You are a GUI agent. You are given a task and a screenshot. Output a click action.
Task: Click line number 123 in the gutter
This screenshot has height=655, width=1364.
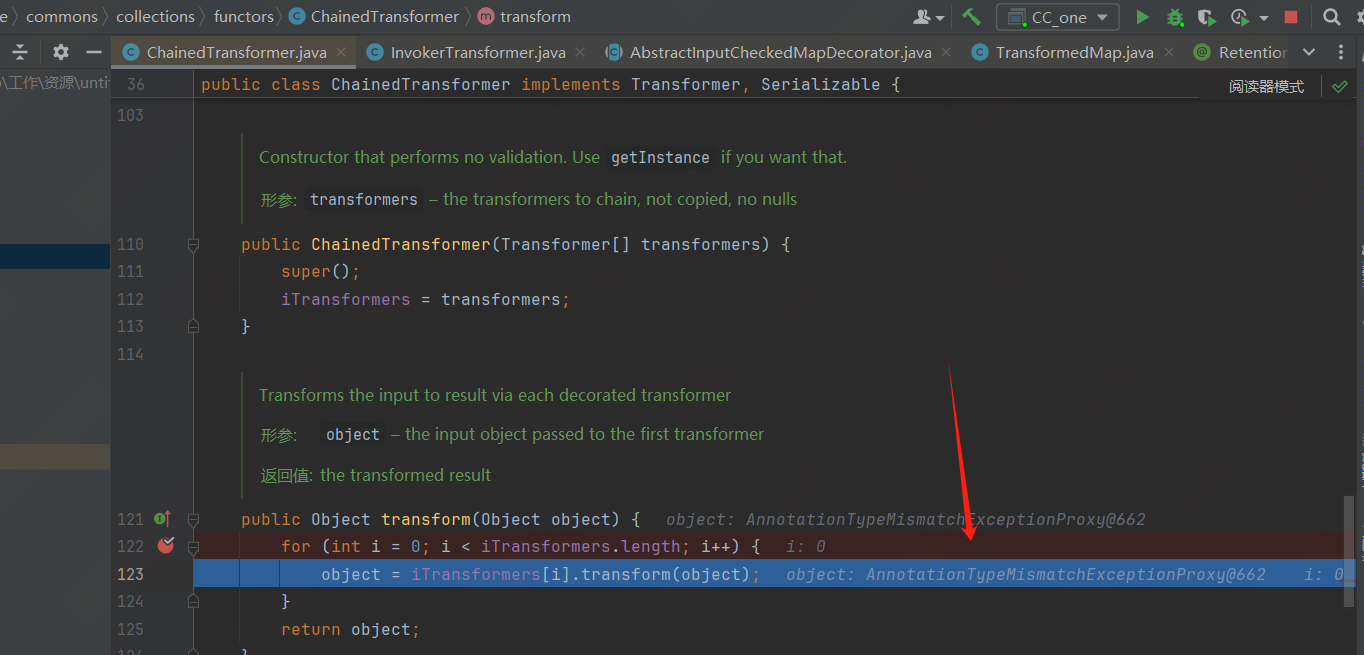pos(131,574)
